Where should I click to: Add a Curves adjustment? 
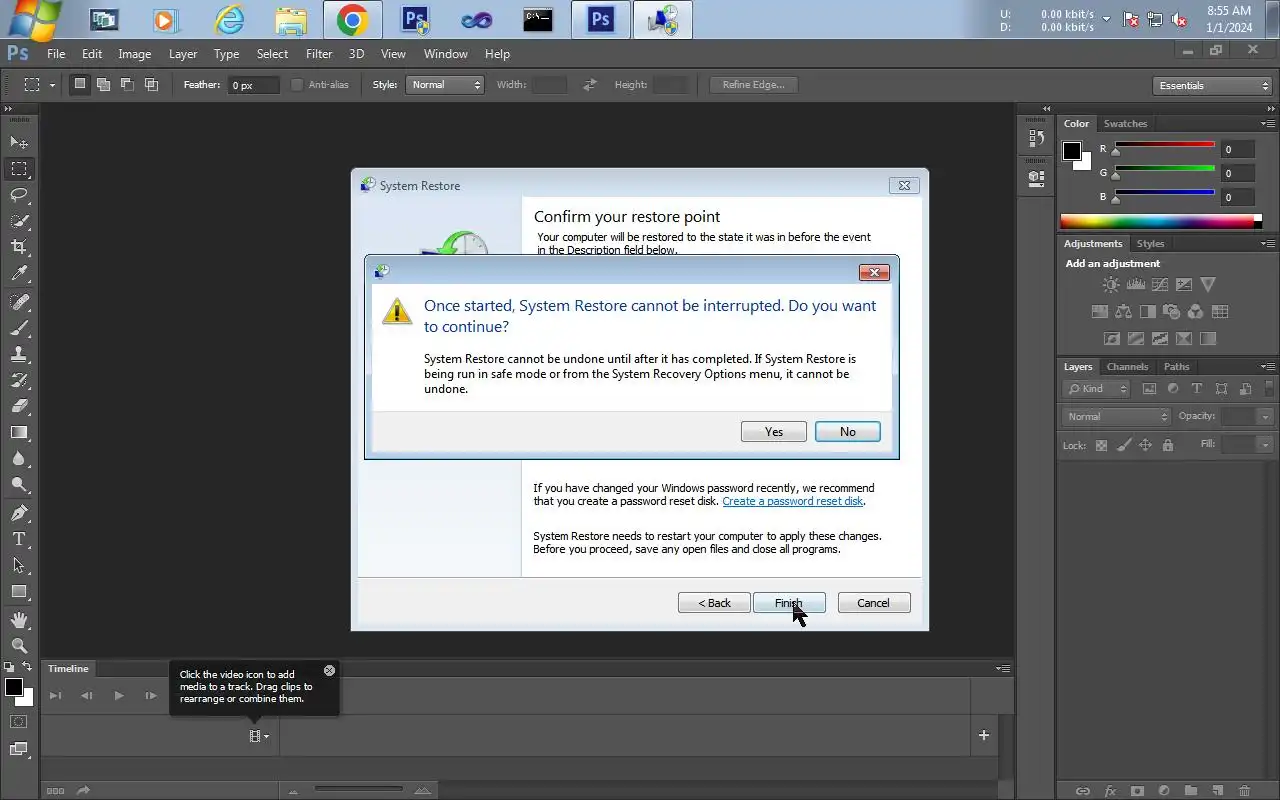pos(1159,285)
